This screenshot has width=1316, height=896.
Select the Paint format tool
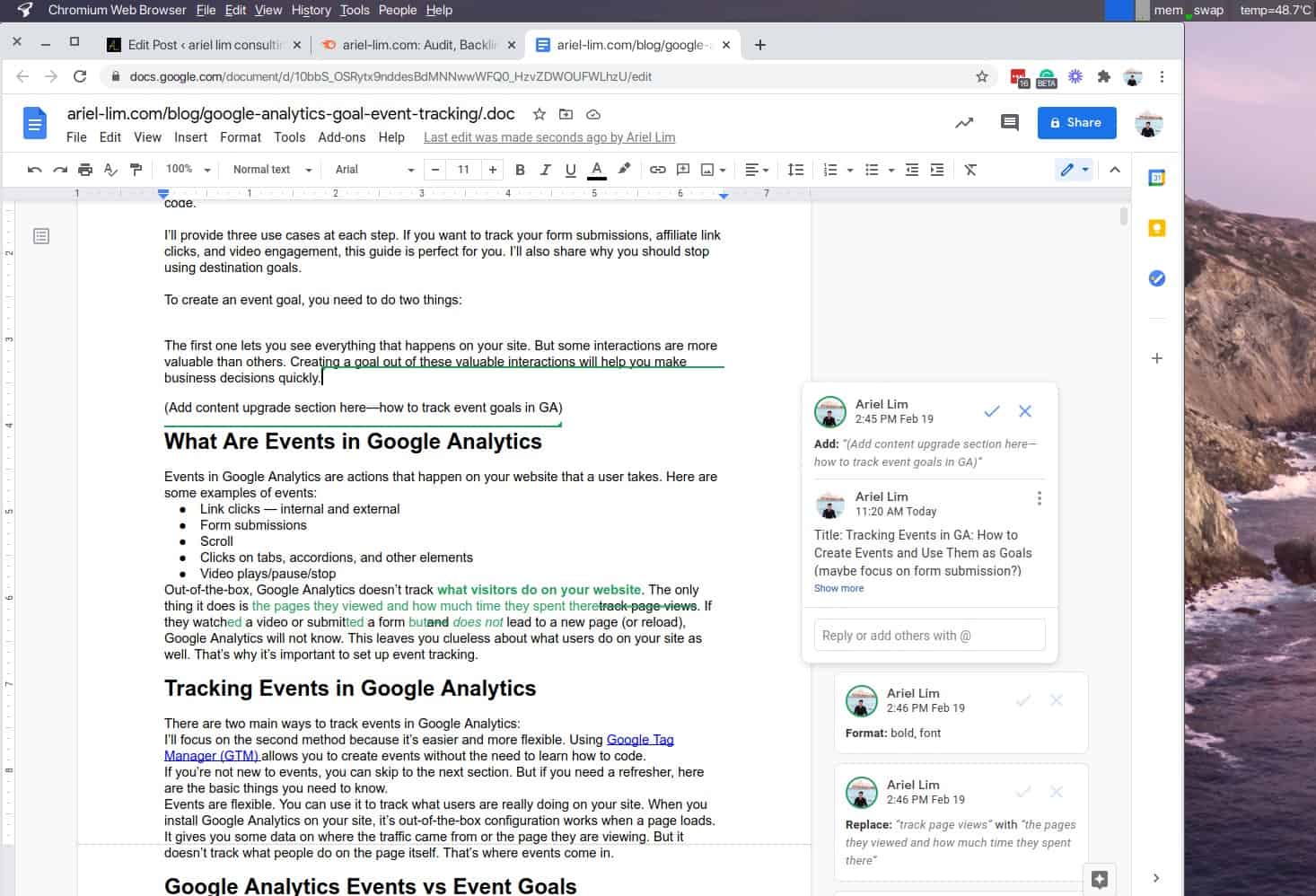pos(136,170)
